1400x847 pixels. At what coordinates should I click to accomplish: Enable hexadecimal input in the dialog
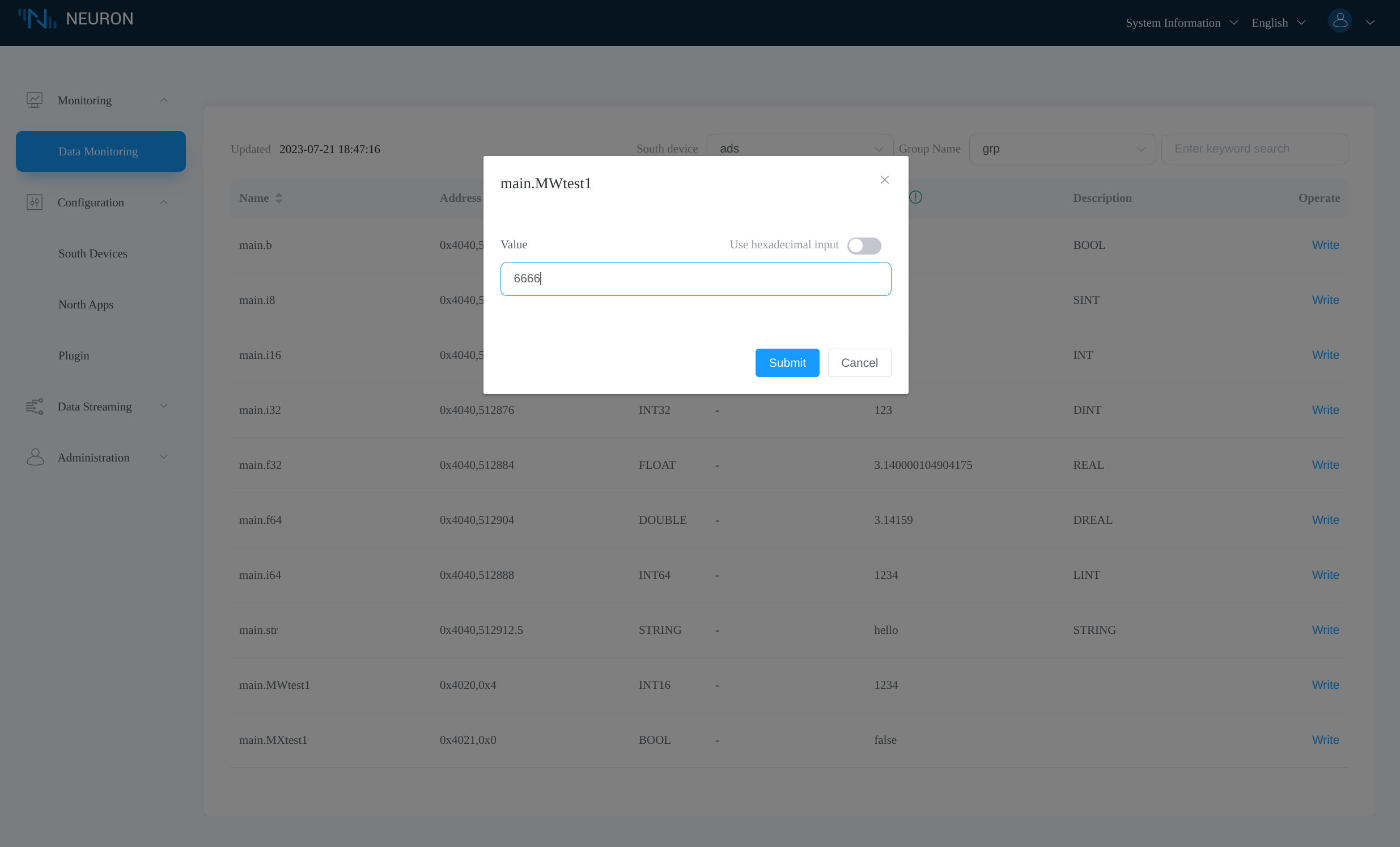[864, 245]
